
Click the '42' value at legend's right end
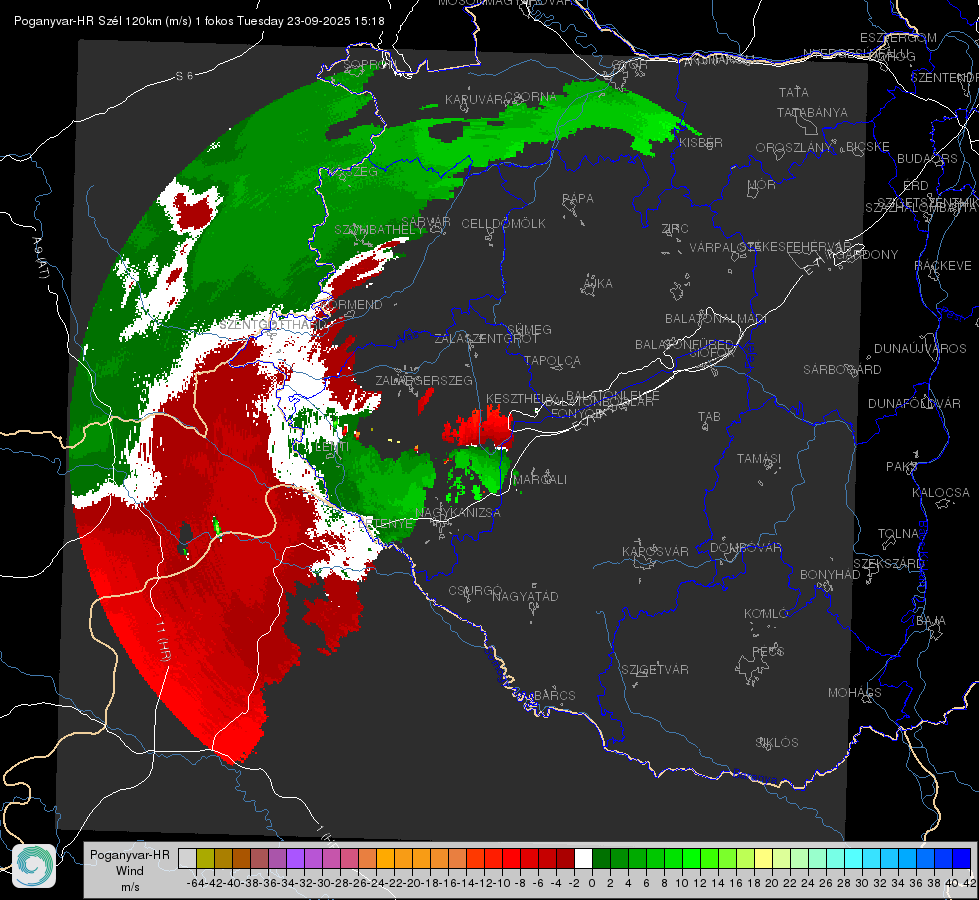point(970,883)
